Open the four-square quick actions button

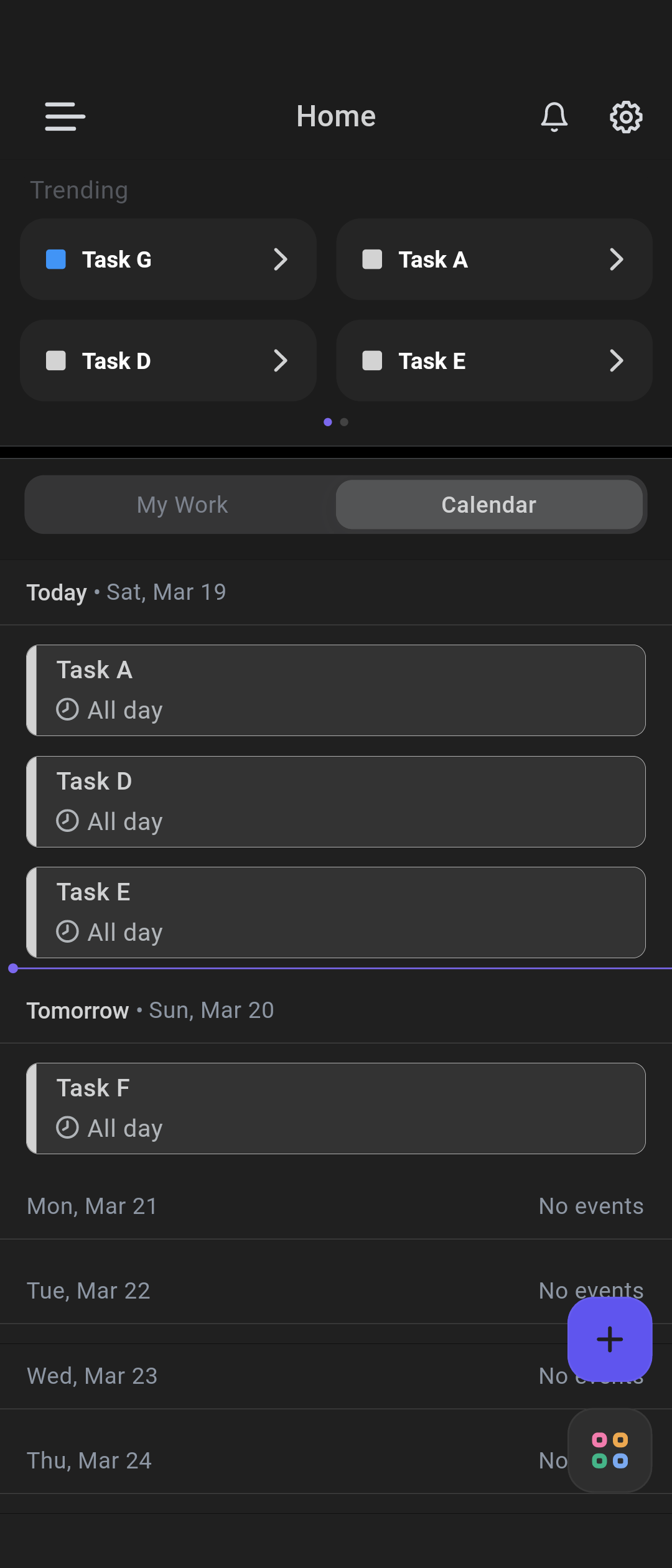point(609,1450)
